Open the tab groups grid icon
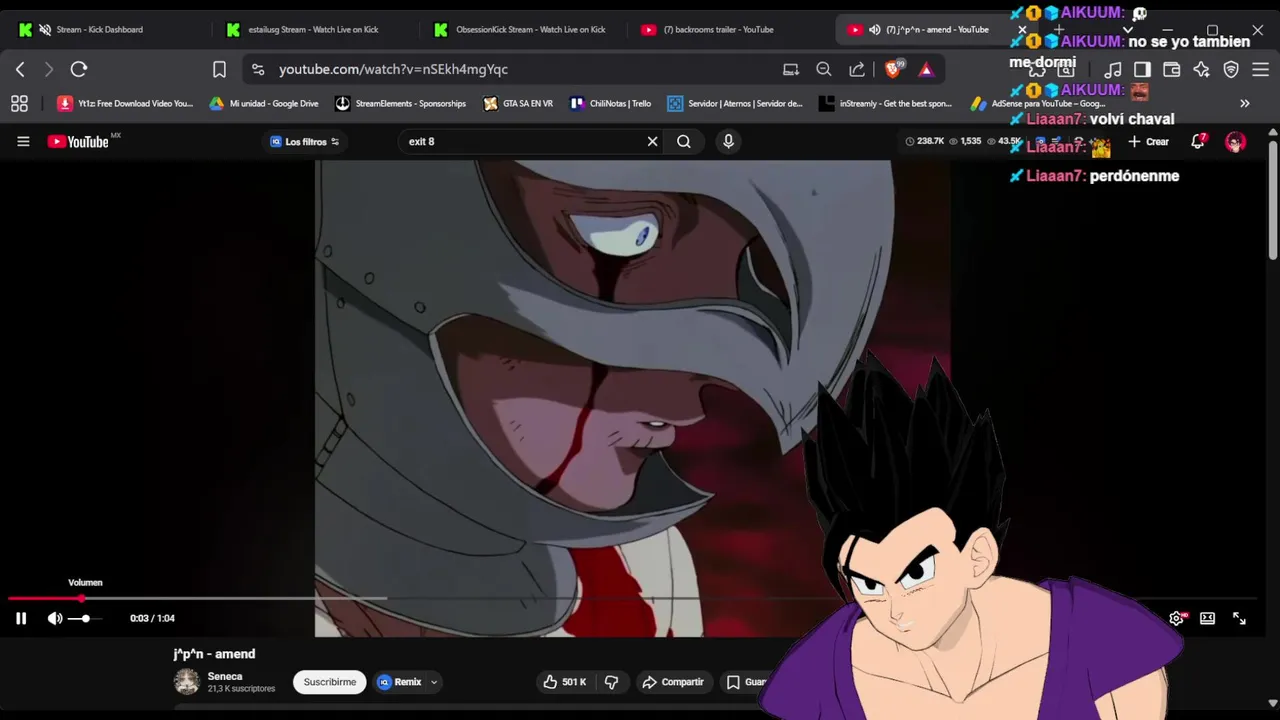1280x720 pixels. click(x=19, y=103)
